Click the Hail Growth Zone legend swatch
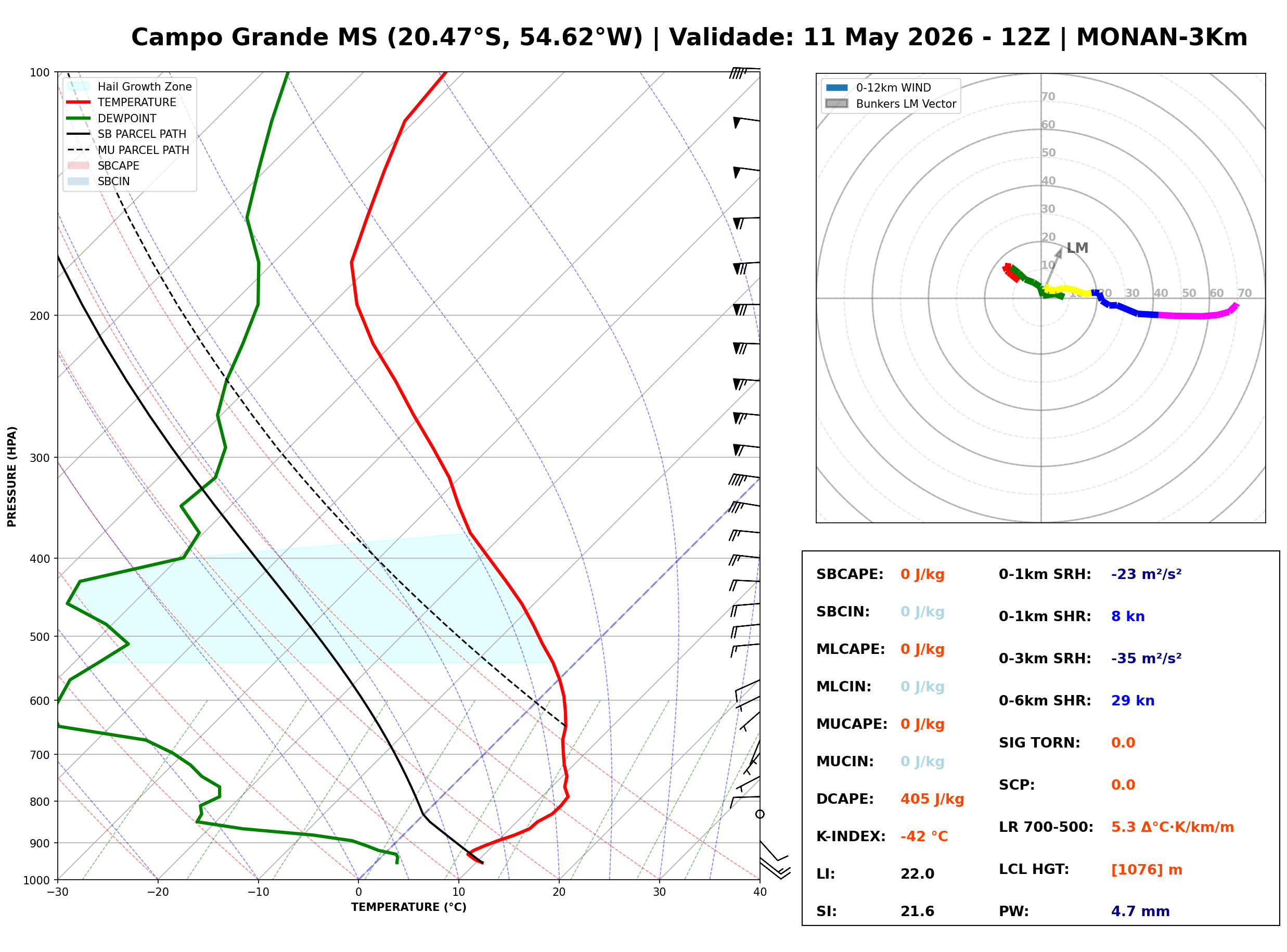The height and width of the screenshot is (952, 1287). coord(79,86)
